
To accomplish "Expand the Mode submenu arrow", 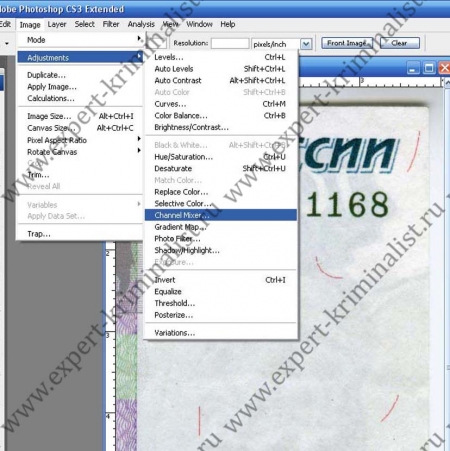I will click(x=139, y=39).
